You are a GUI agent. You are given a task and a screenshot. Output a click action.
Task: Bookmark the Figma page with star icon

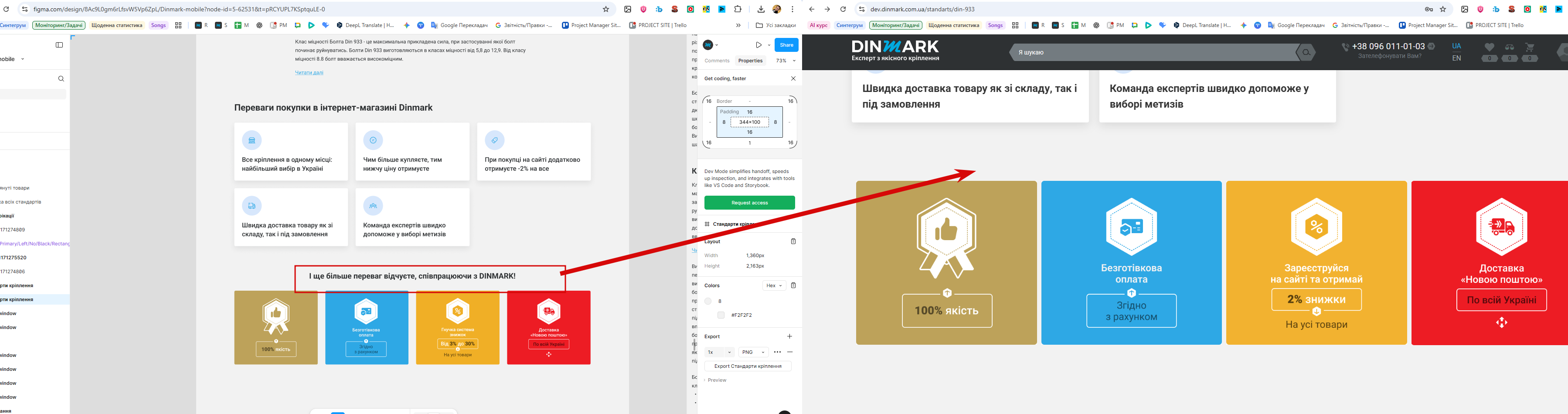pyautogui.click(x=605, y=9)
